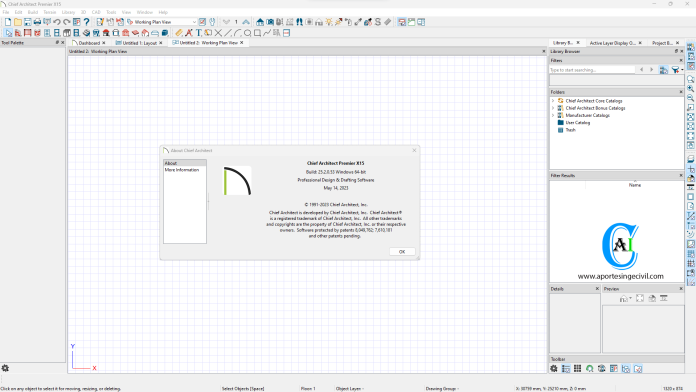Select the User Catalog folder
696x392 pixels.
point(577,123)
